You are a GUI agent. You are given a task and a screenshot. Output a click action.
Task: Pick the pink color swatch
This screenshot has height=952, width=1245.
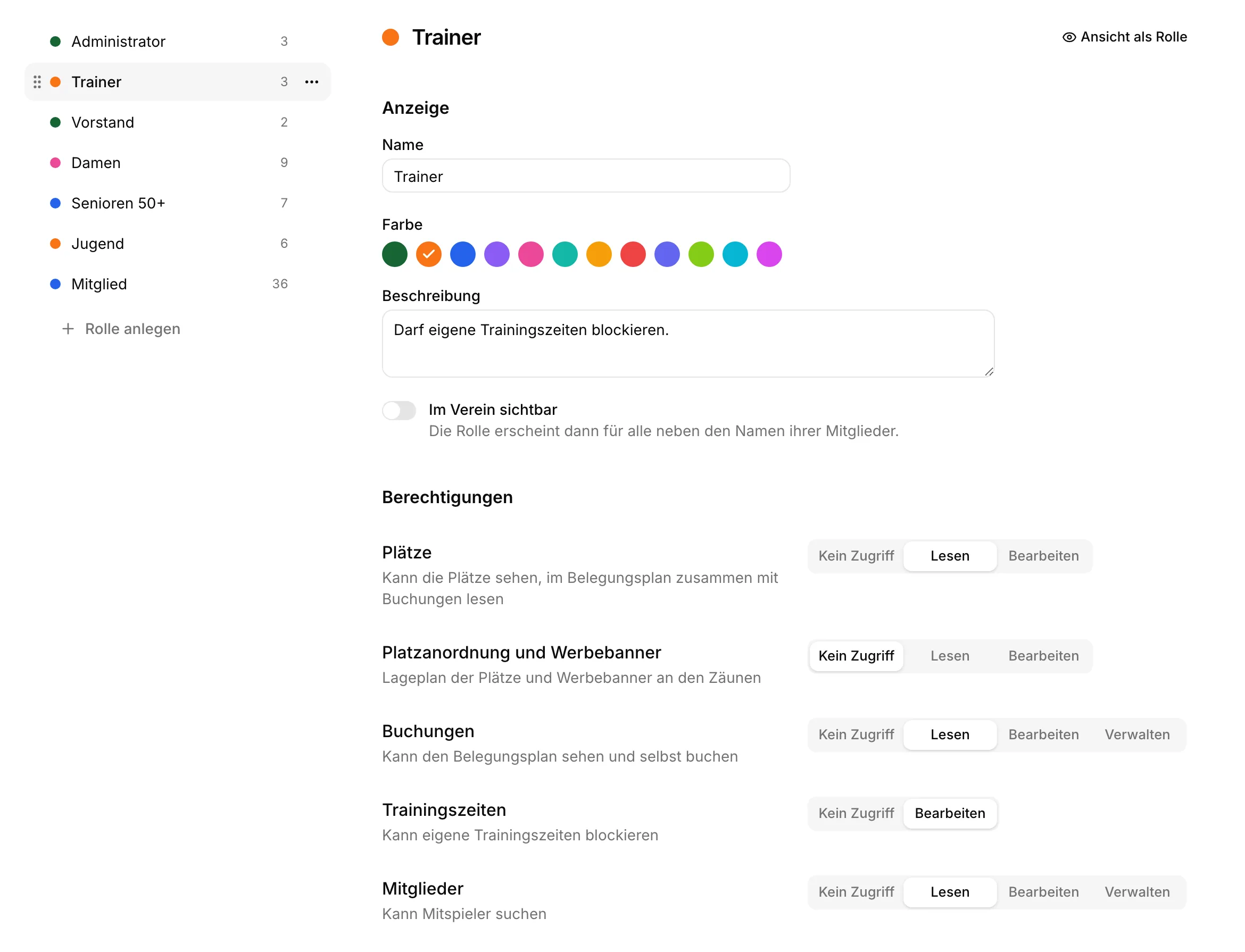530,254
